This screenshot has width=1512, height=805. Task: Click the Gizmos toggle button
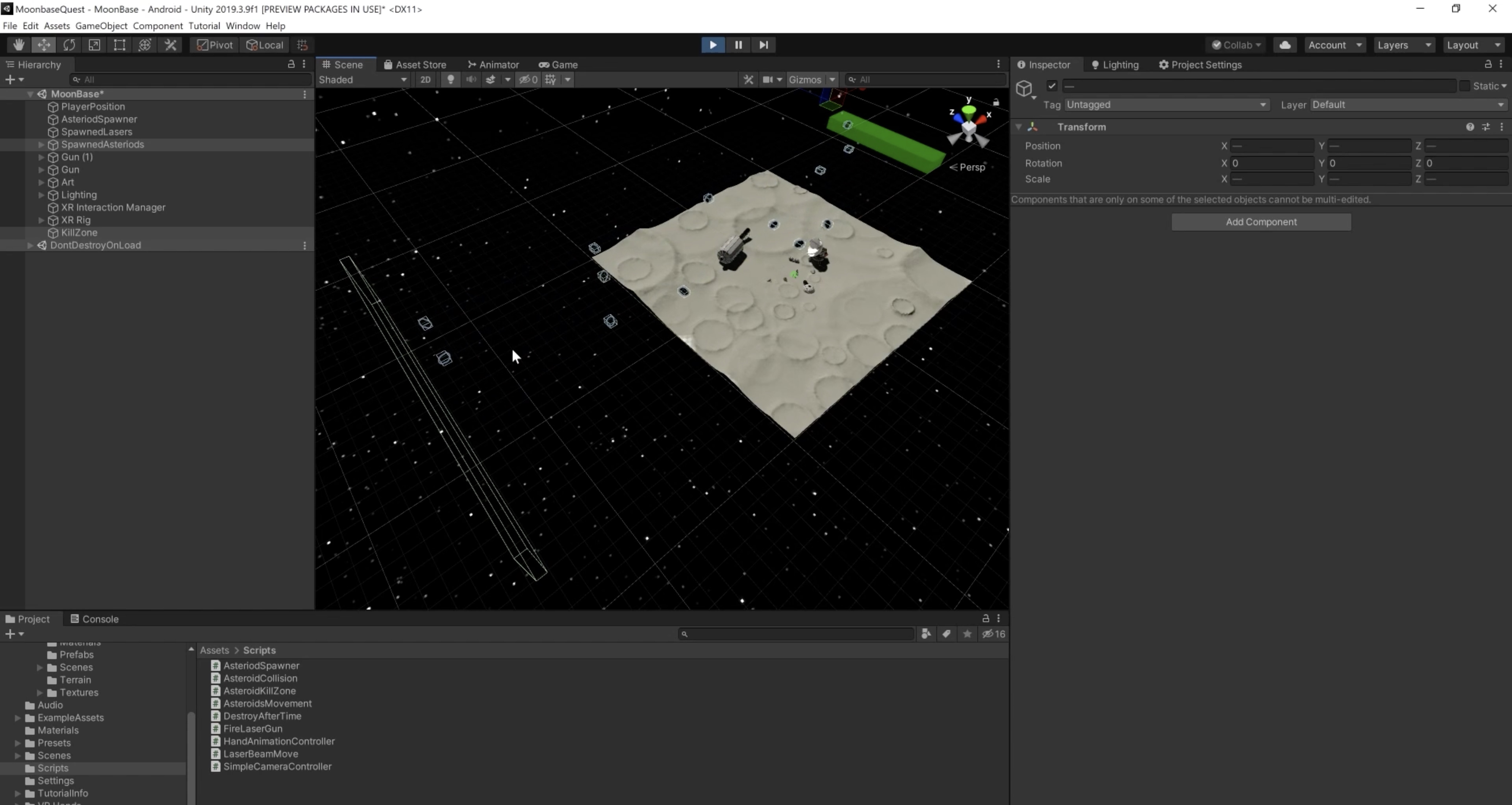click(x=805, y=79)
